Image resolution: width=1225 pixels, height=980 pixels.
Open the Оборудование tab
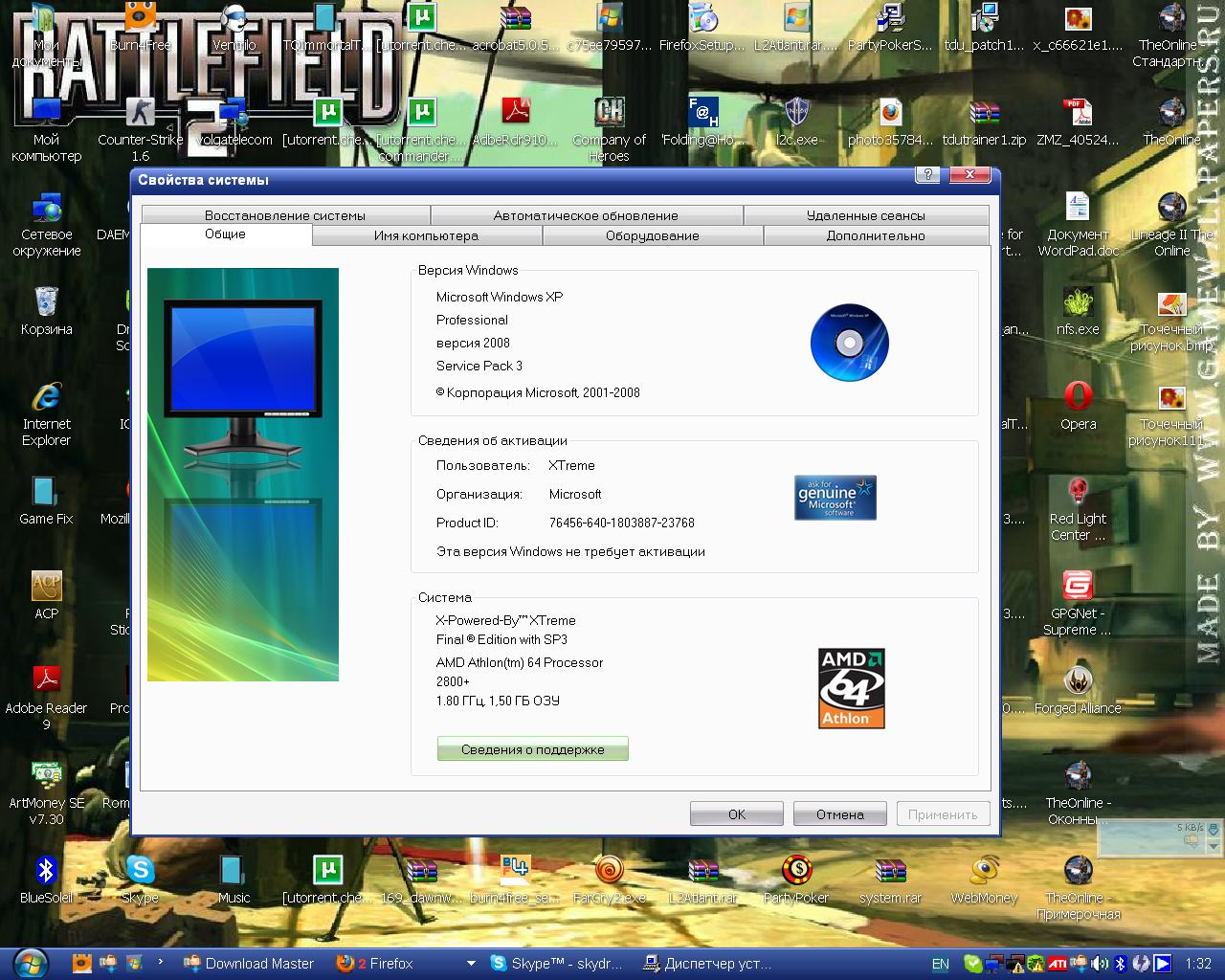653,235
